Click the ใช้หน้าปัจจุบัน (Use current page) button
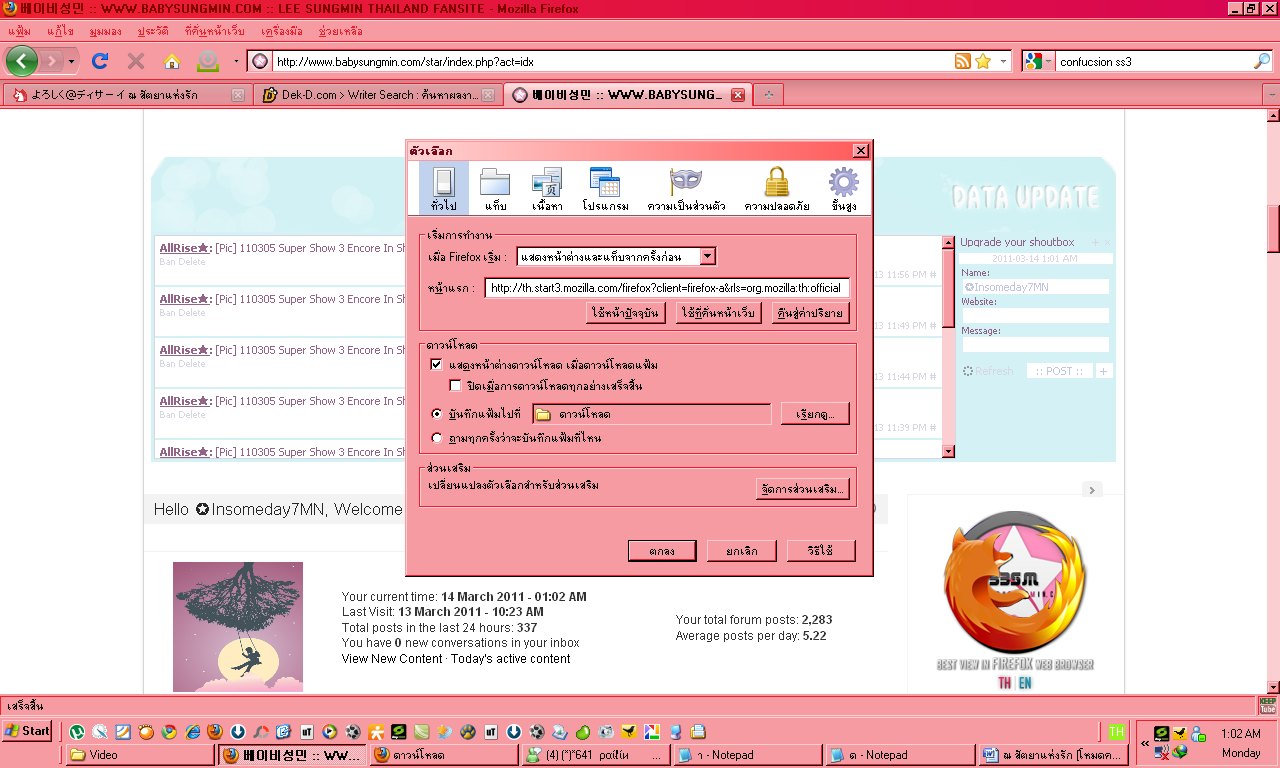Viewport: 1280px width, 768px height. (627, 313)
